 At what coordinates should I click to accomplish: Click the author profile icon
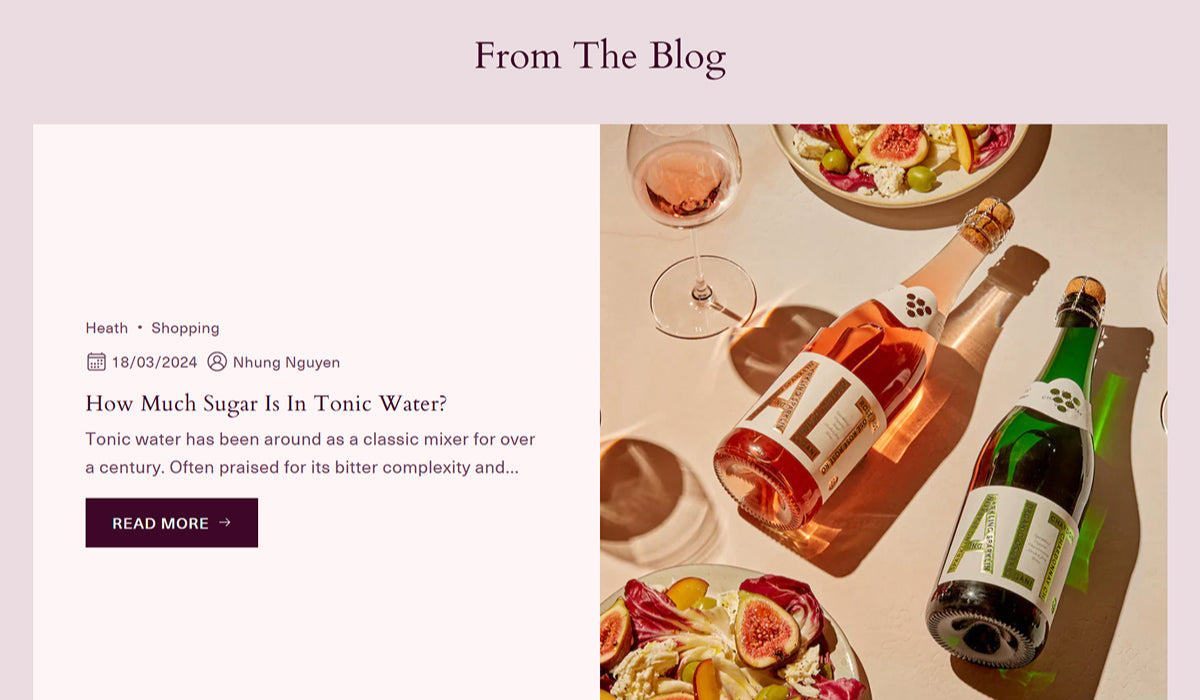tap(217, 362)
